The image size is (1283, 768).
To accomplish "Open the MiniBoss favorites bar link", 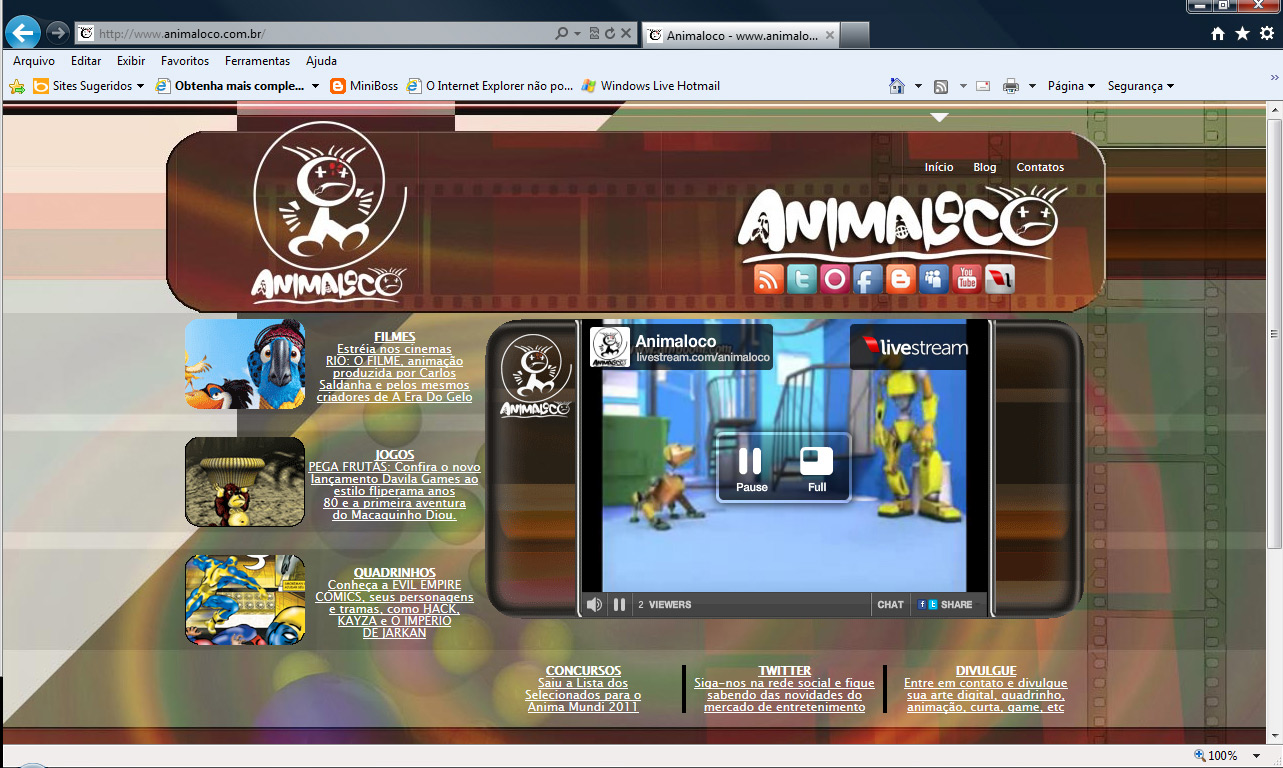I will 364,86.
